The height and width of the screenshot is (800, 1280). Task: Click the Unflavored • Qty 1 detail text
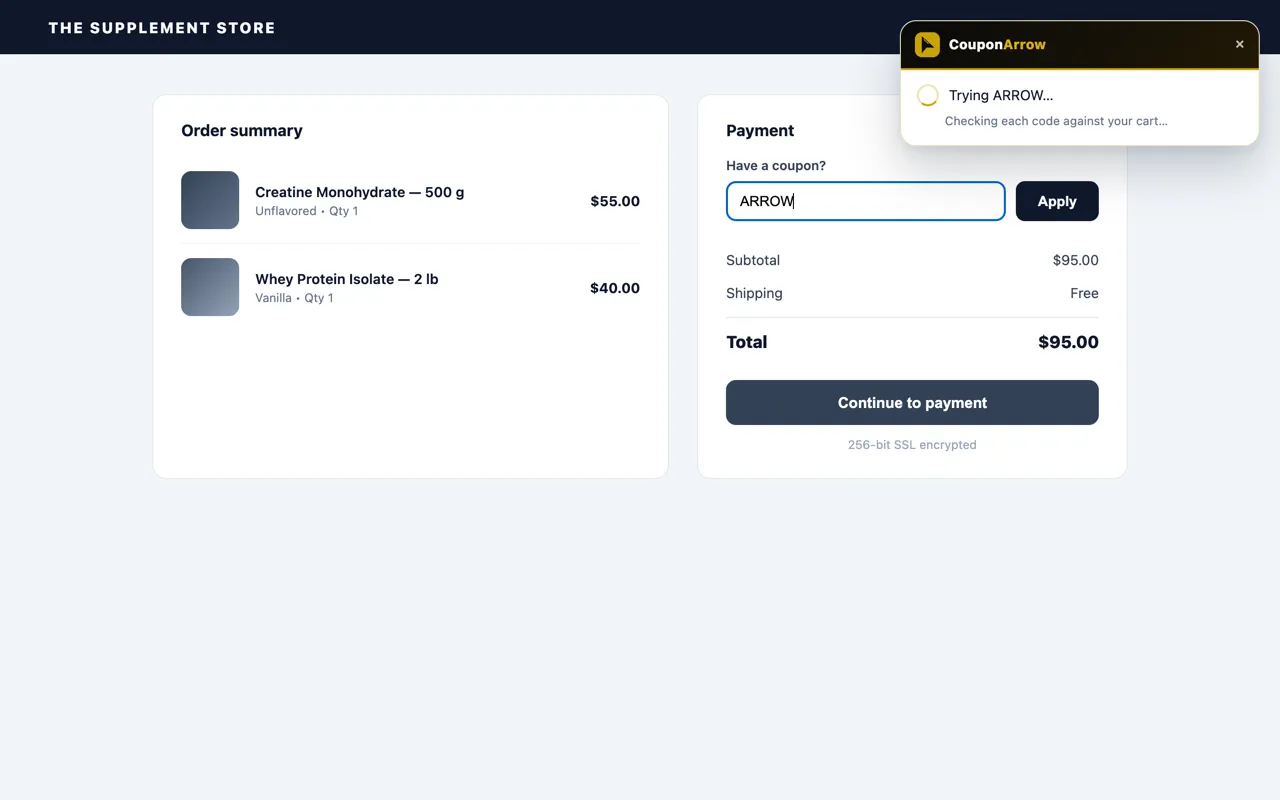point(306,211)
